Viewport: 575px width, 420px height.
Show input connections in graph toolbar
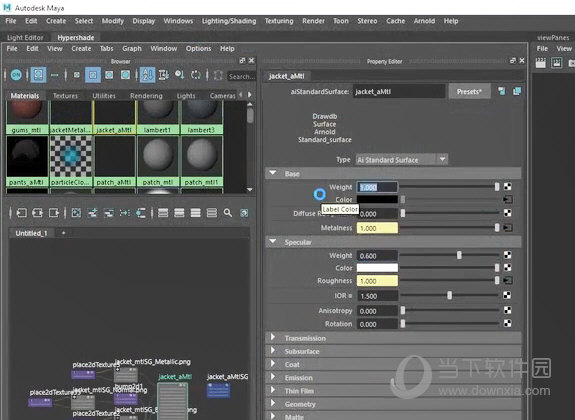click(21, 213)
